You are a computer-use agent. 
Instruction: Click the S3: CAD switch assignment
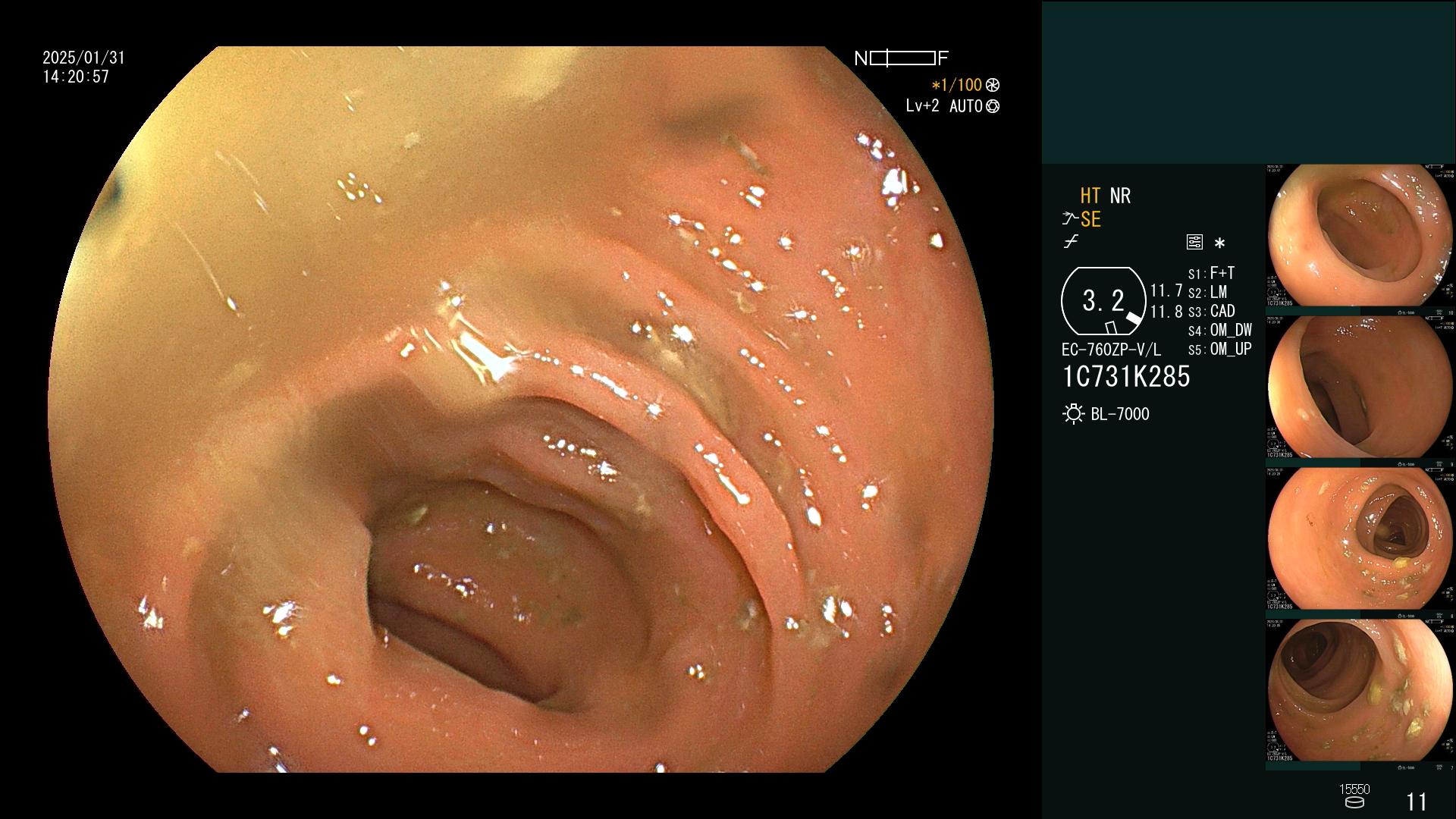click(x=1211, y=312)
